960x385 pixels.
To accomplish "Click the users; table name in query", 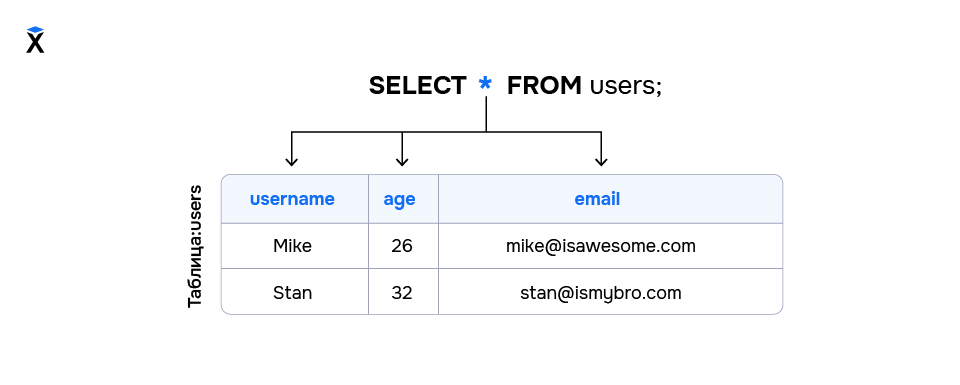I will click(626, 87).
